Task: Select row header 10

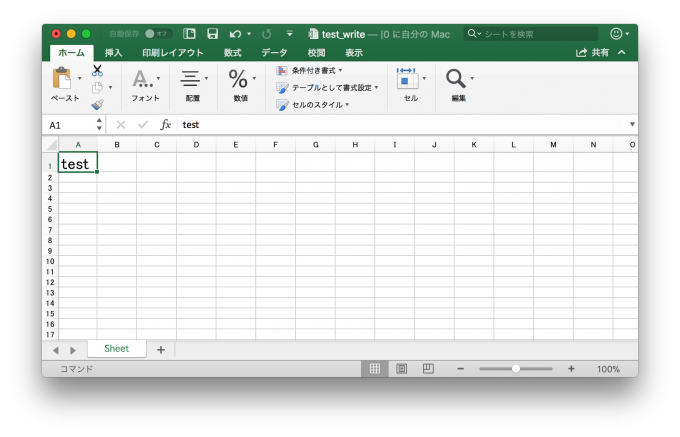Action: tap(50, 261)
